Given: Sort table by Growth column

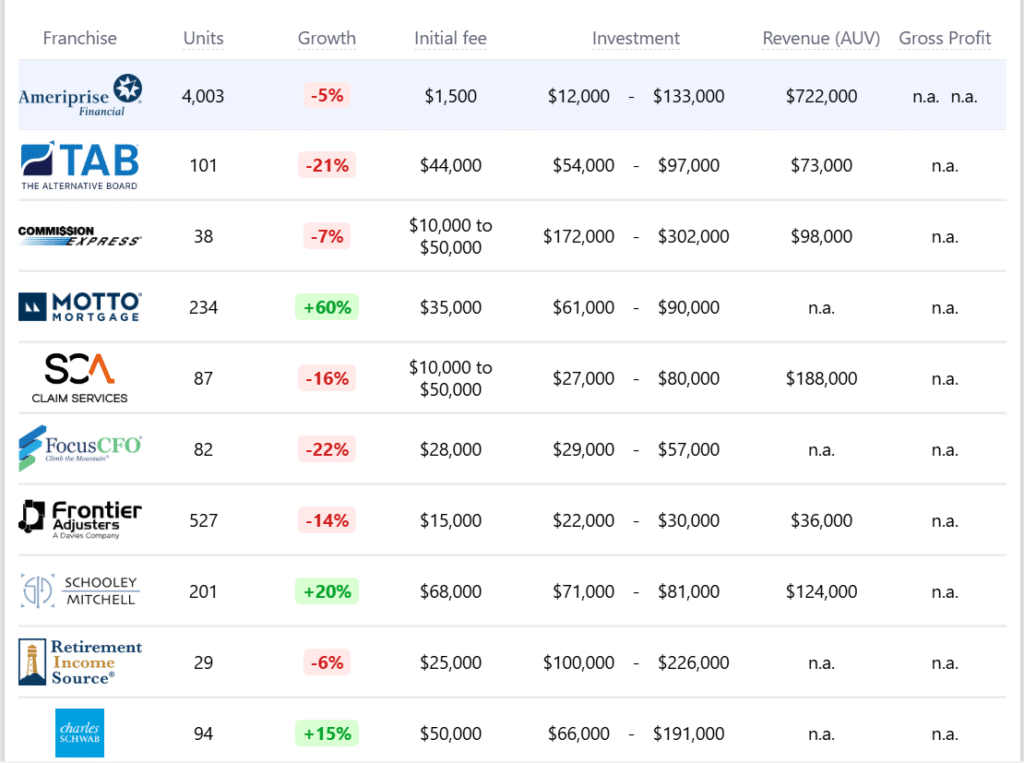Looking at the screenshot, I should pyautogui.click(x=327, y=39).
